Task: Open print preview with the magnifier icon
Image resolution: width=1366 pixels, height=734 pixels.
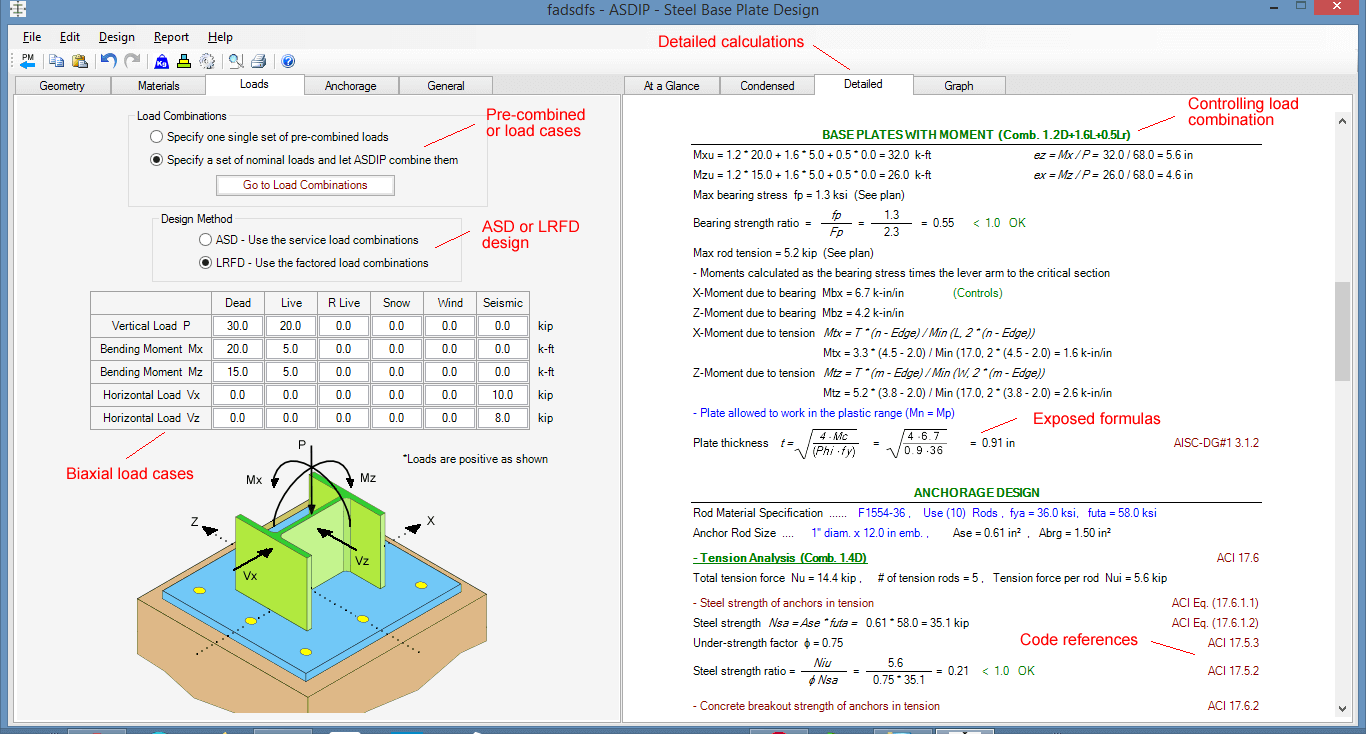Action: click(236, 61)
